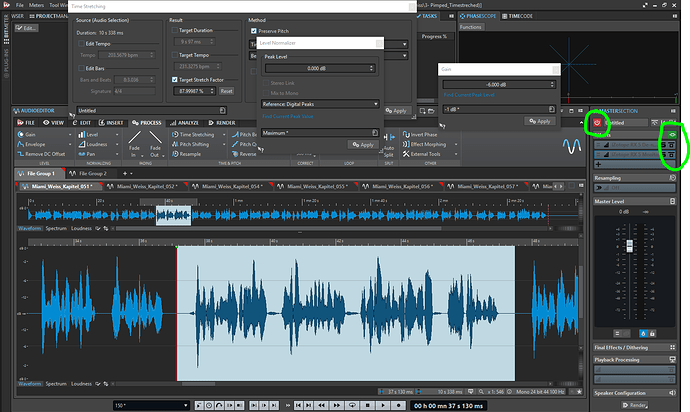Open the Reference Digital Peaks dropdown

[319, 104]
